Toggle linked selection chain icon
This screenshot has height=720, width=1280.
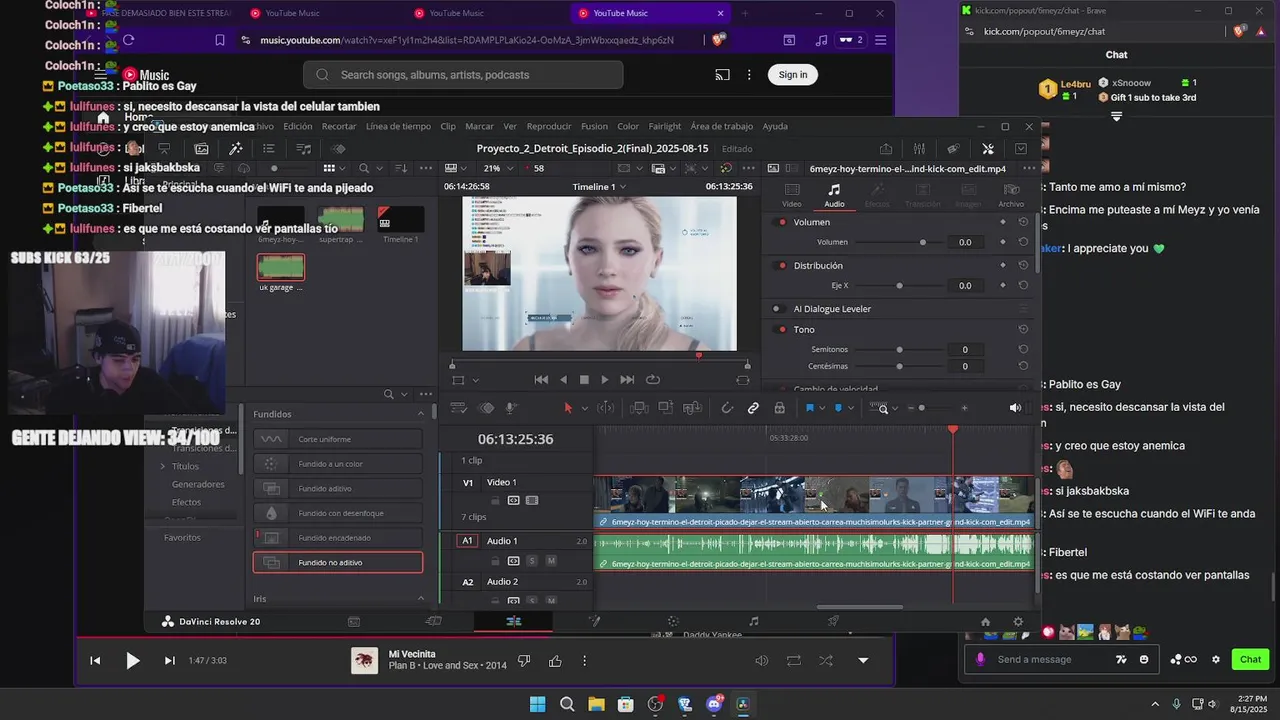(753, 408)
